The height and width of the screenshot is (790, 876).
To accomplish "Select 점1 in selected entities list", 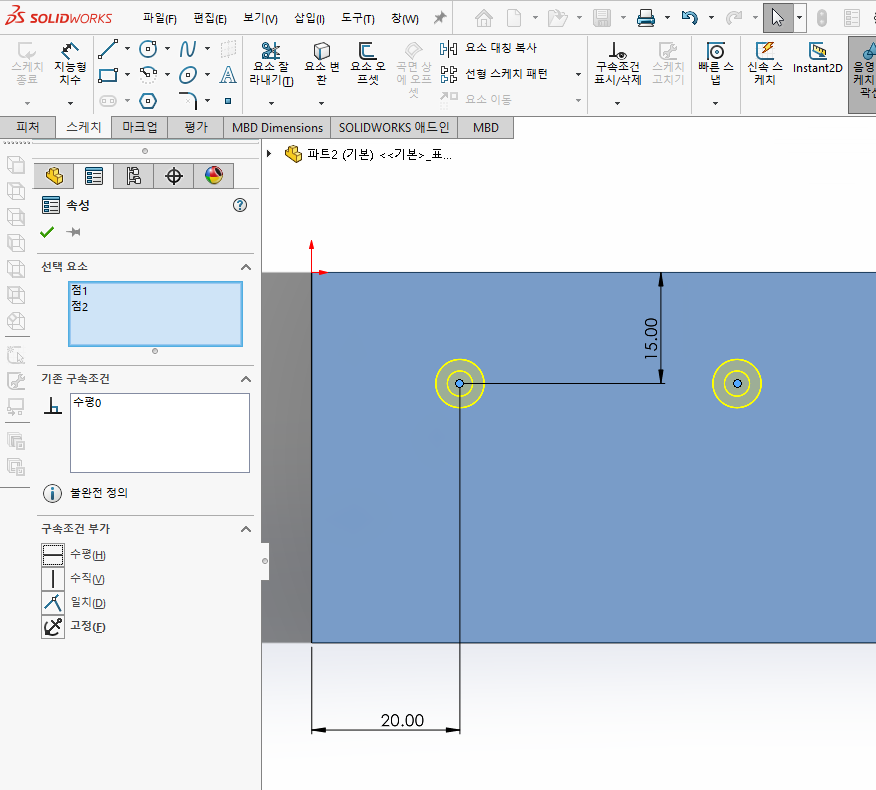I will pos(79,291).
